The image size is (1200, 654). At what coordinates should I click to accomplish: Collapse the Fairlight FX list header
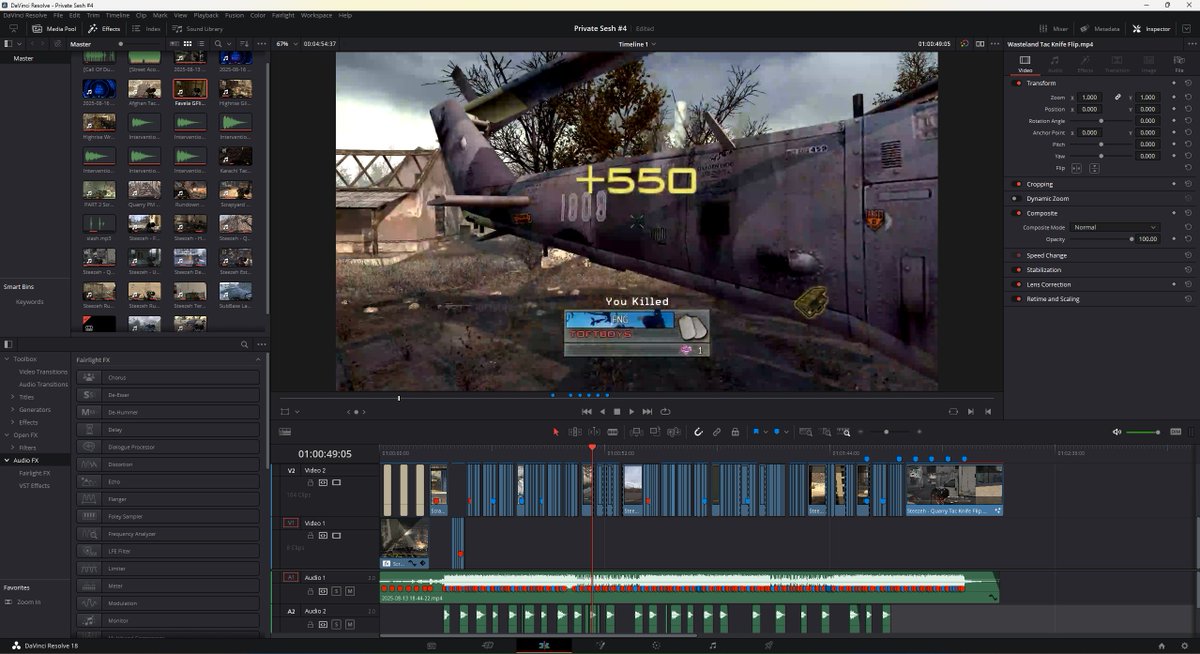(x=258, y=359)
